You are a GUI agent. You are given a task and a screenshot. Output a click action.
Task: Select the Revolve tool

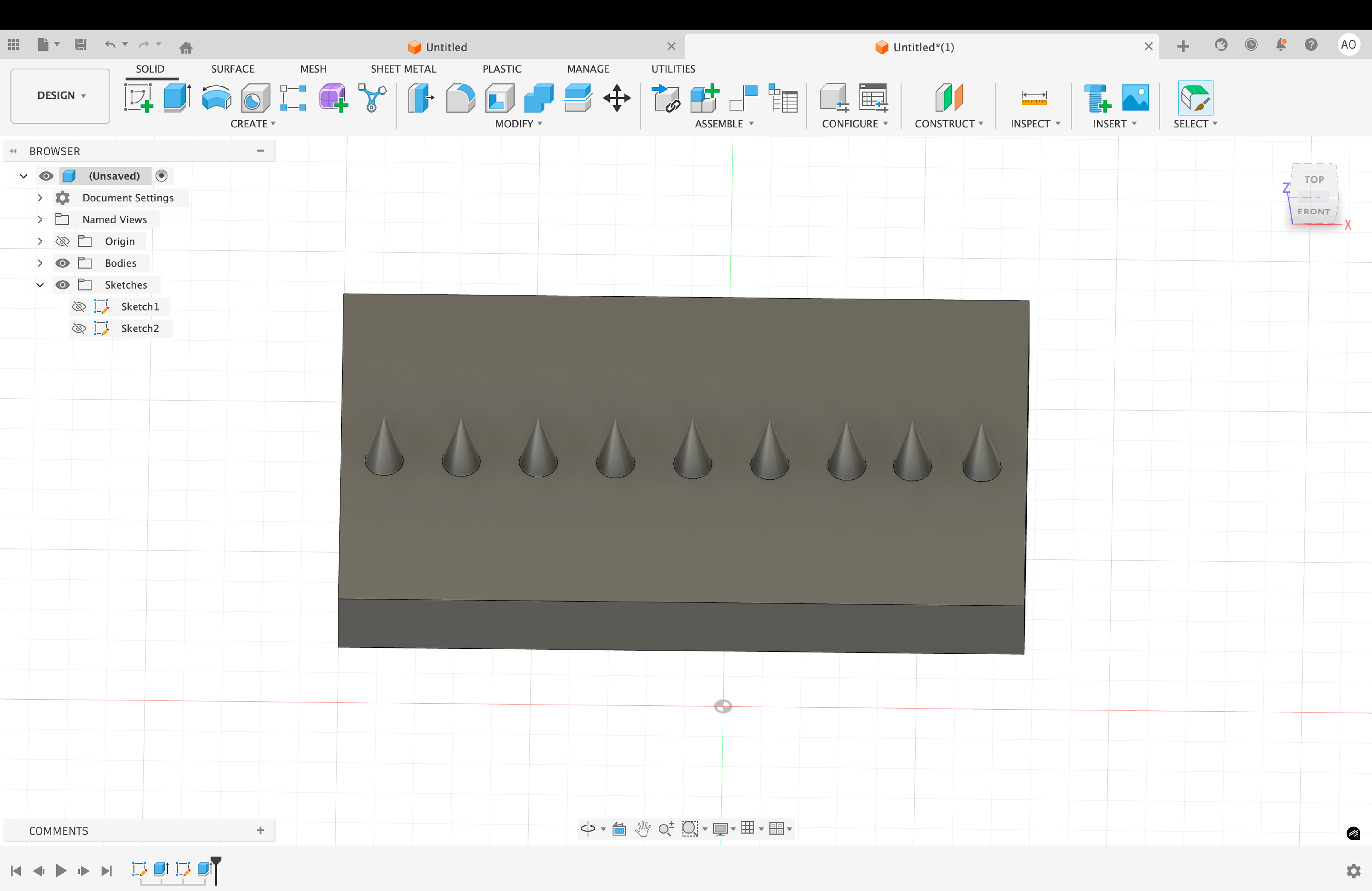pyautogui.click(x=216, y=98)
